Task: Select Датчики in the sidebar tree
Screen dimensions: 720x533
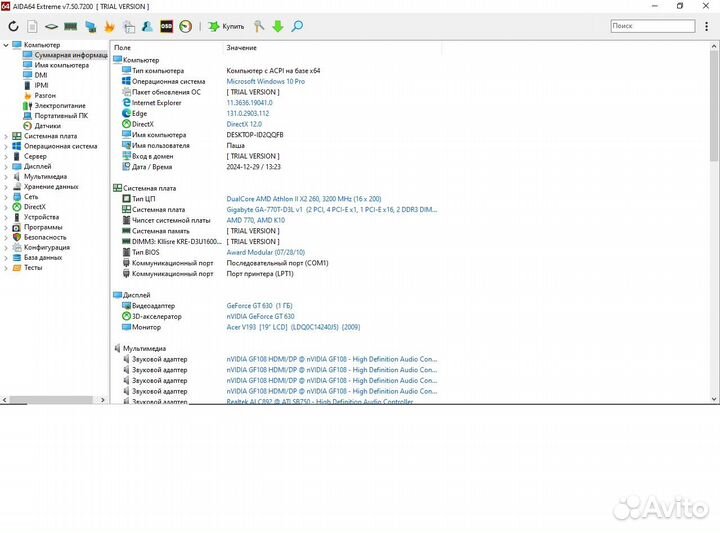Action: (47, 126)
